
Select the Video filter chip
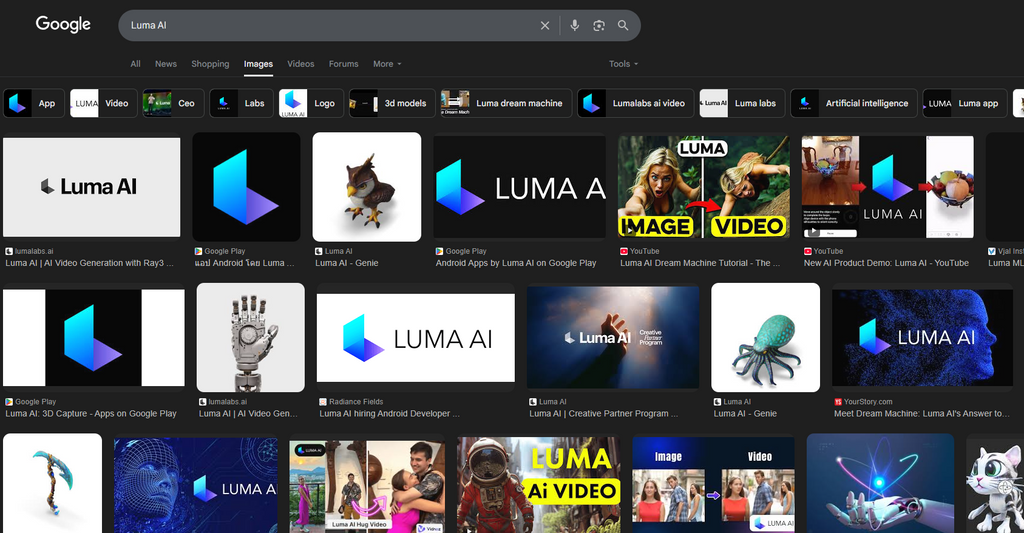pyautogui.click(x=104, y=103)
